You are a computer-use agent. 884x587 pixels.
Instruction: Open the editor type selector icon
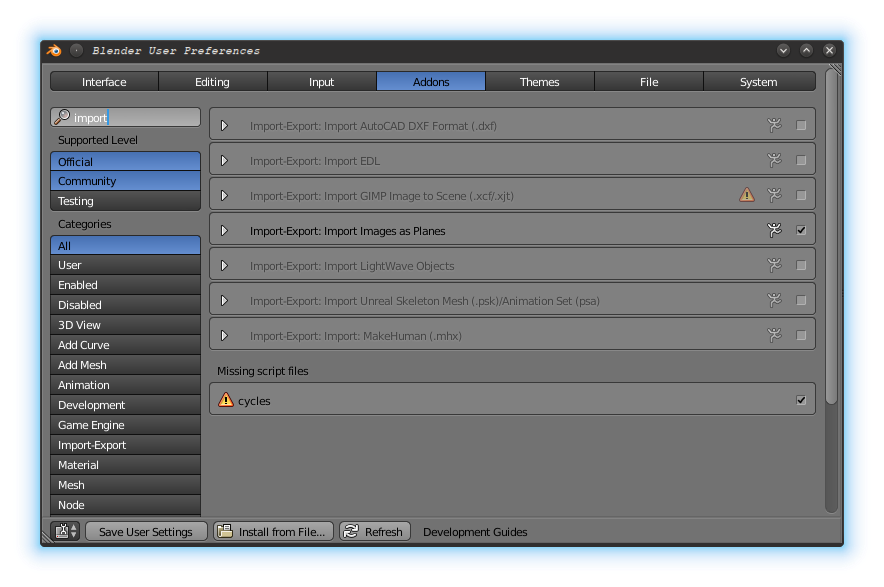pos(65,531)
